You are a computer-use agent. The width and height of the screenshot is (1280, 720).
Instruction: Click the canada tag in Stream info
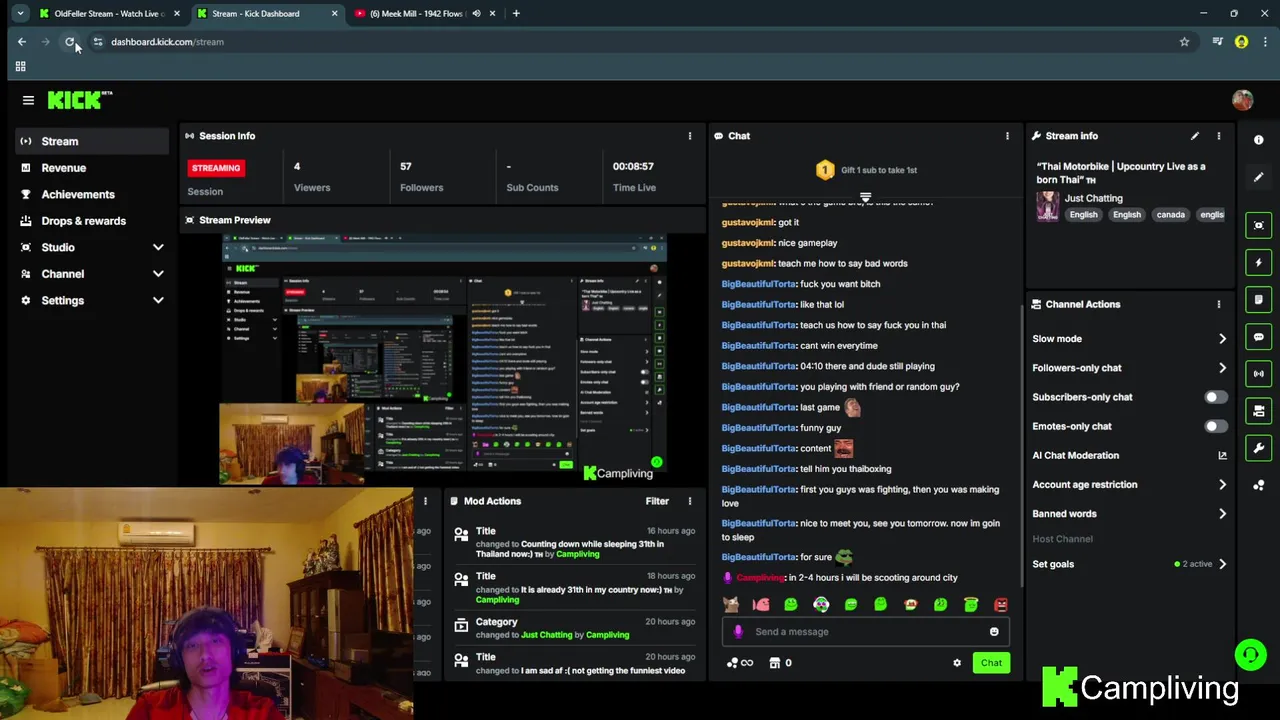point(1170,215)
